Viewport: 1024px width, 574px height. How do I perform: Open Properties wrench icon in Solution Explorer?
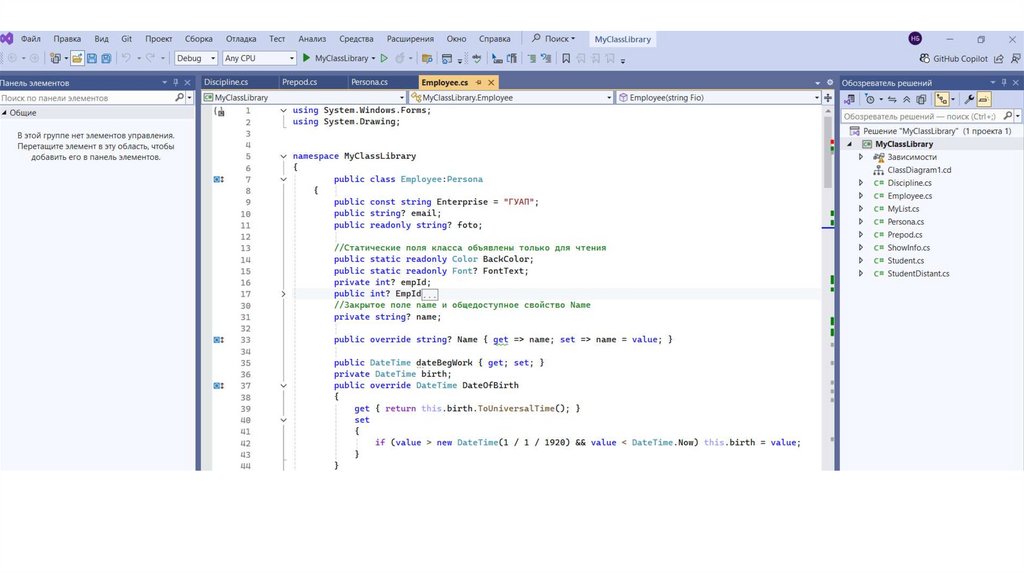pos(968,99)
